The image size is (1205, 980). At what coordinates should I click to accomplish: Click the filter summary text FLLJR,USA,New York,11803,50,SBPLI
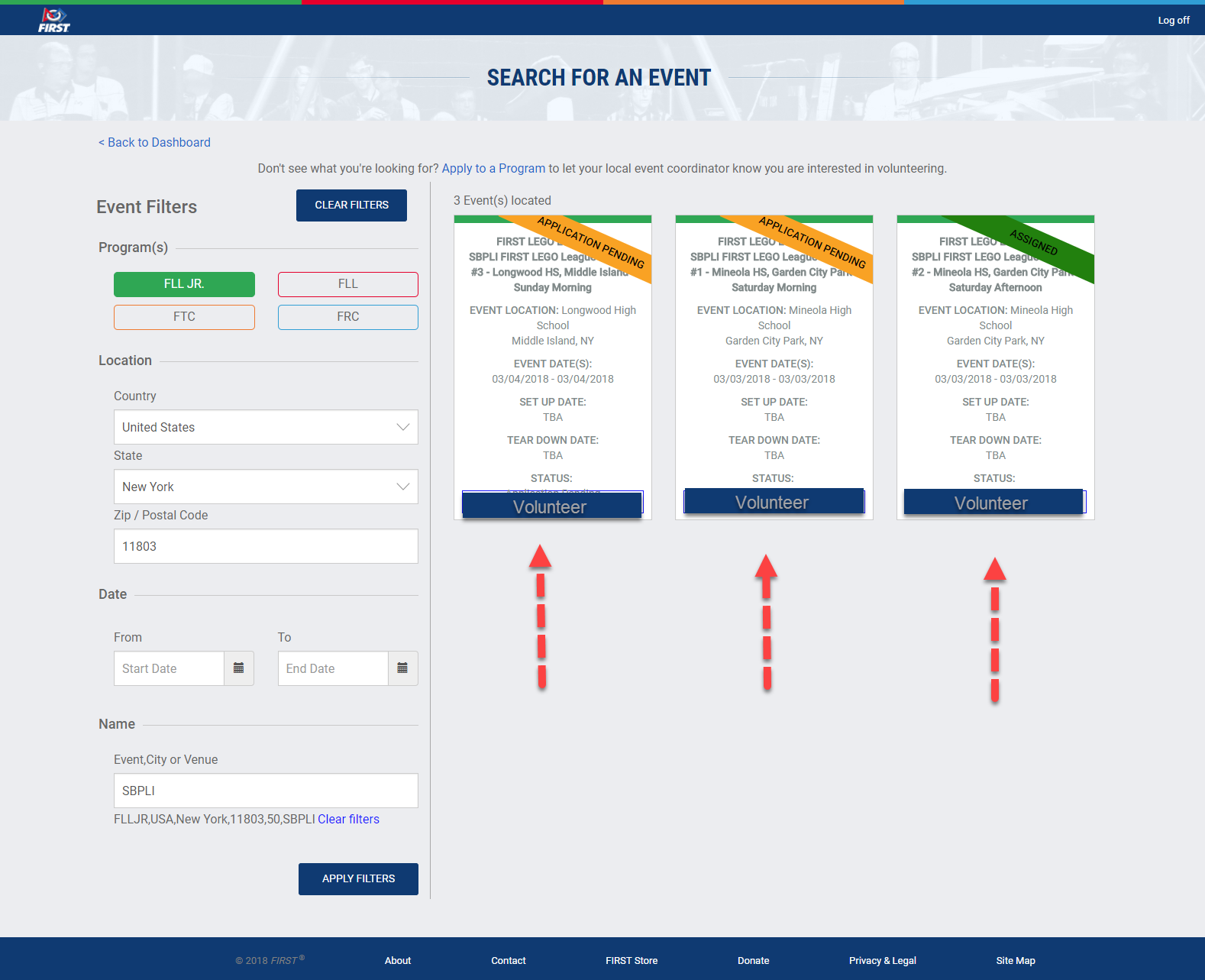215,819
